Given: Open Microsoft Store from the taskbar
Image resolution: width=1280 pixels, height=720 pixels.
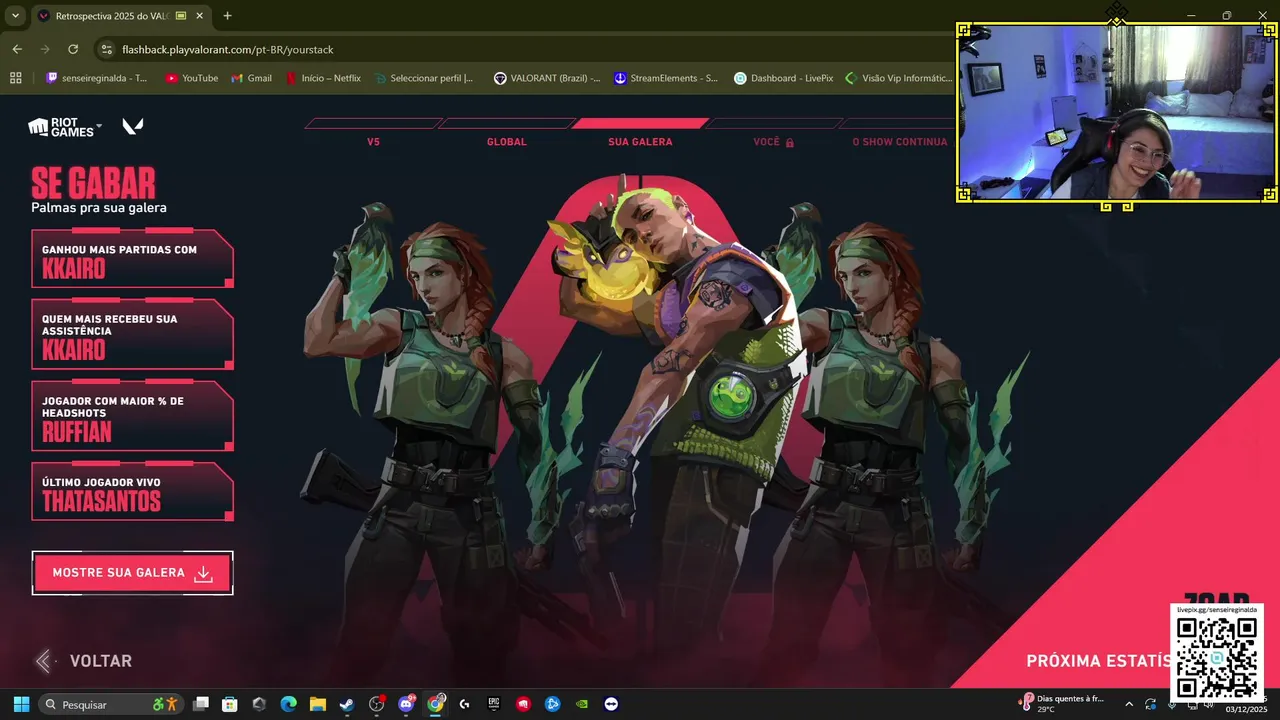Looking at the screenshot, I should coord(230,704).
